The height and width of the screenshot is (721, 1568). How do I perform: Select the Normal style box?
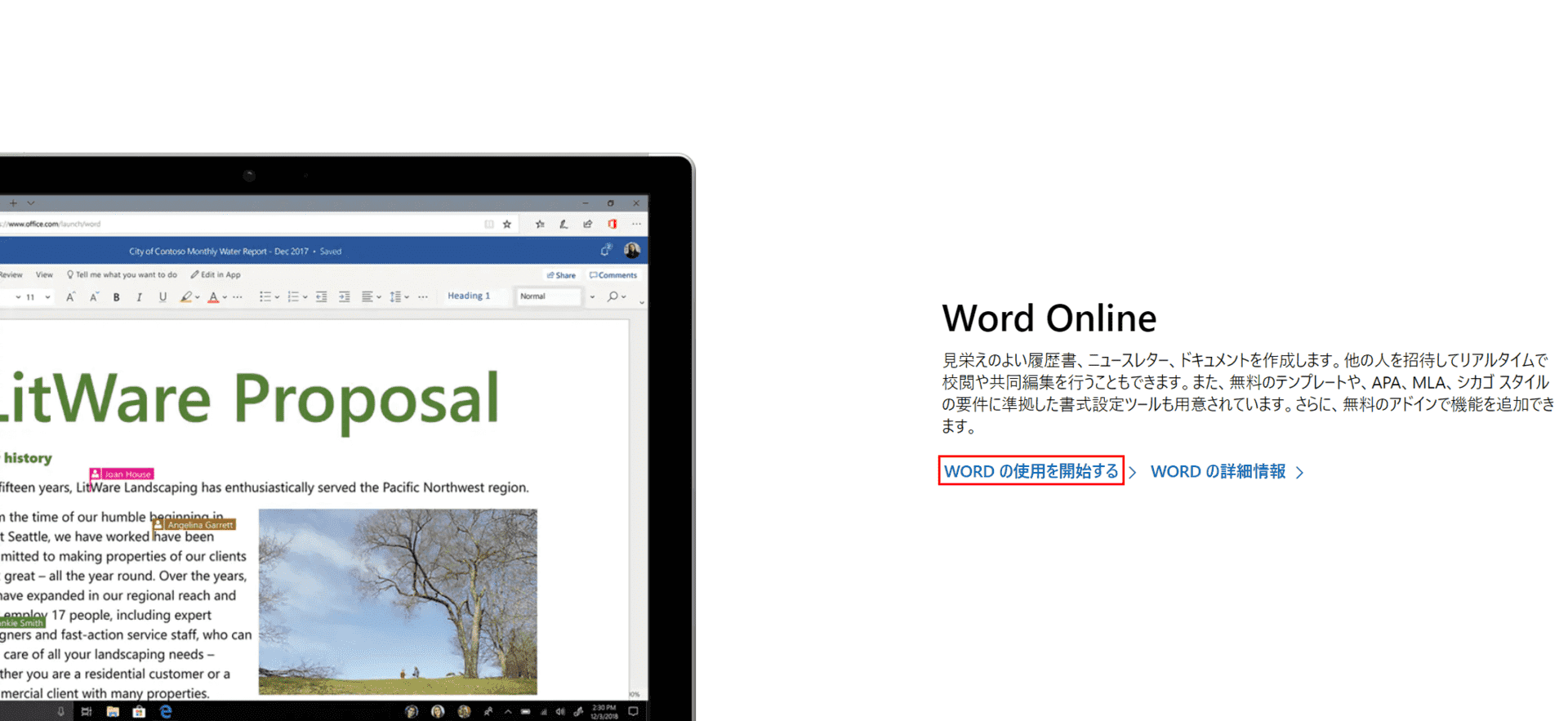click(549, 296)
